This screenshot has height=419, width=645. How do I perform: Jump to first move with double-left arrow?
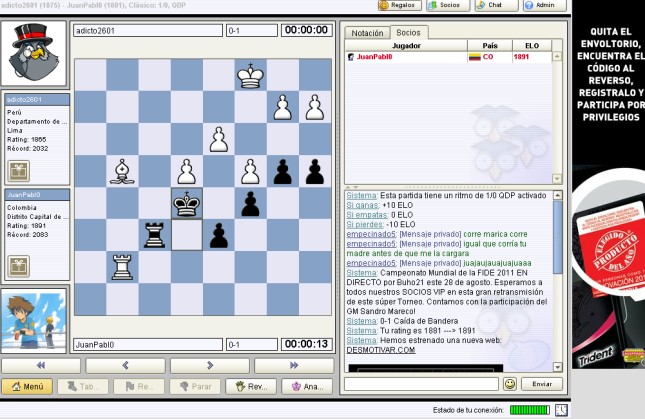tap(42, 366)
